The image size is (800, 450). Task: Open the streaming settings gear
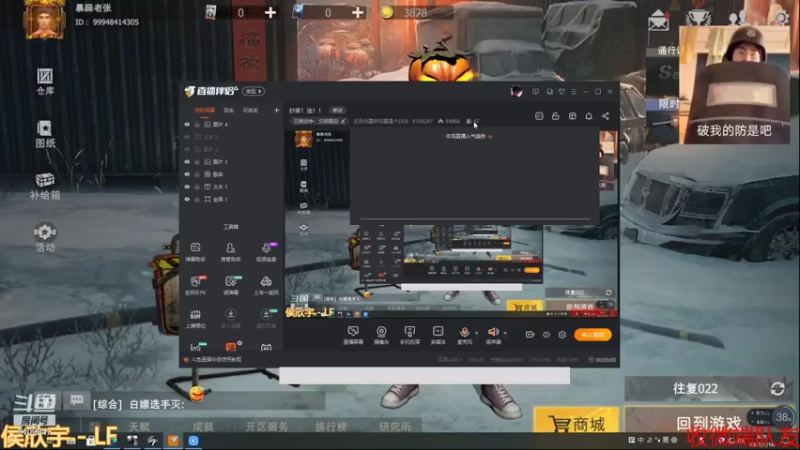(562, 335)
